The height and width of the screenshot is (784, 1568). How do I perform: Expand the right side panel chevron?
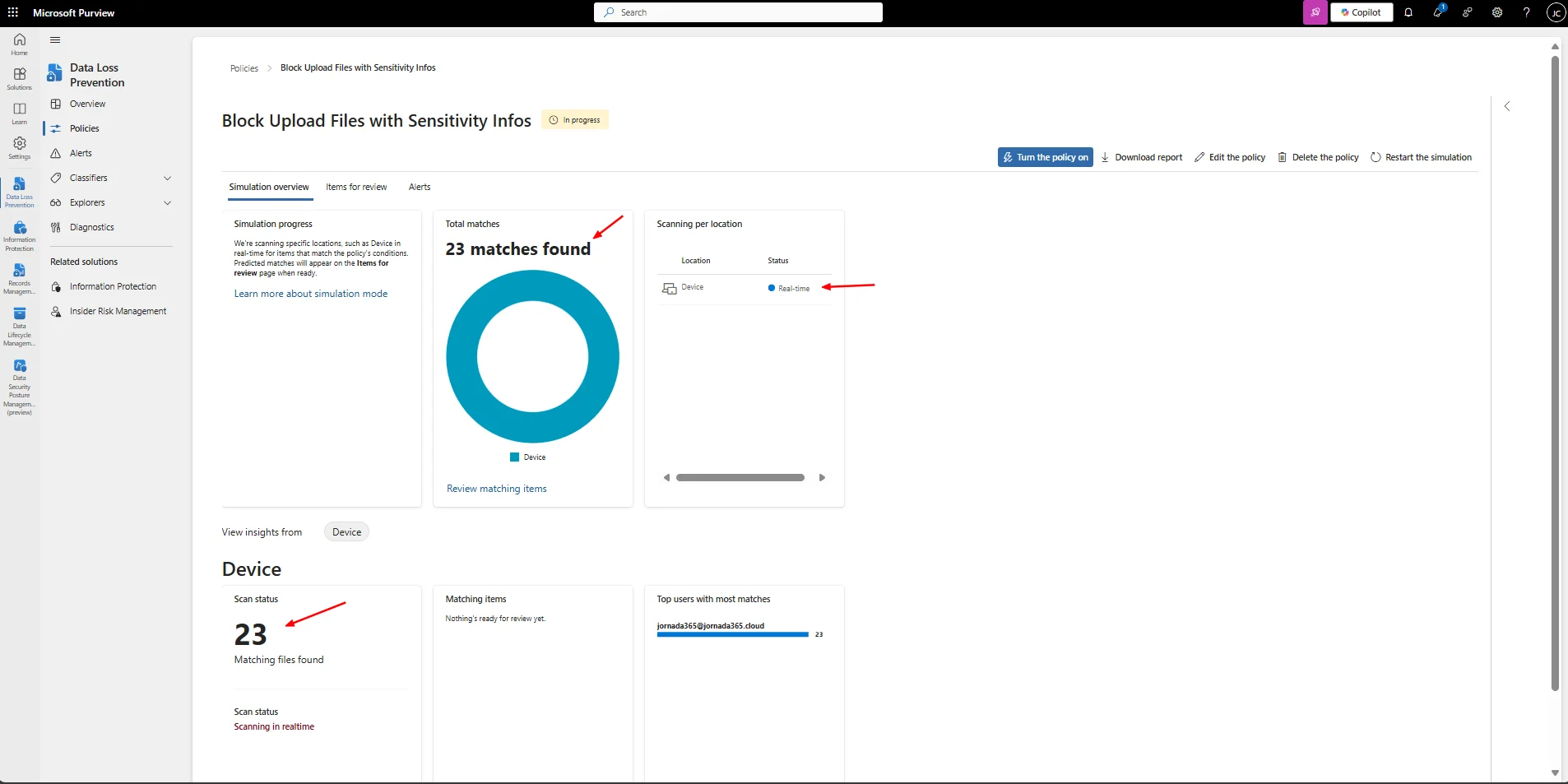coord(1507,106)
